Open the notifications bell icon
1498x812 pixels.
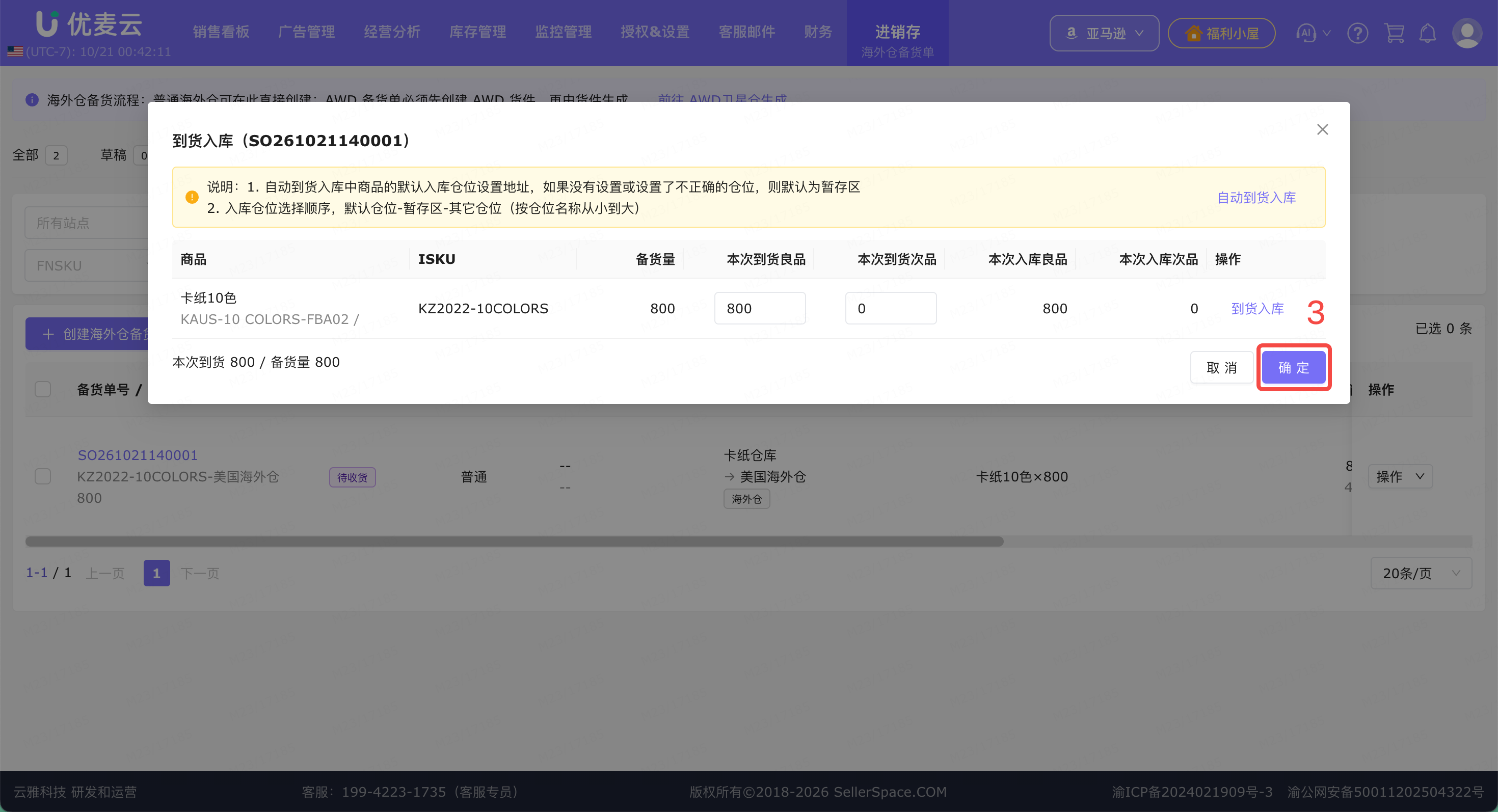1428,33
